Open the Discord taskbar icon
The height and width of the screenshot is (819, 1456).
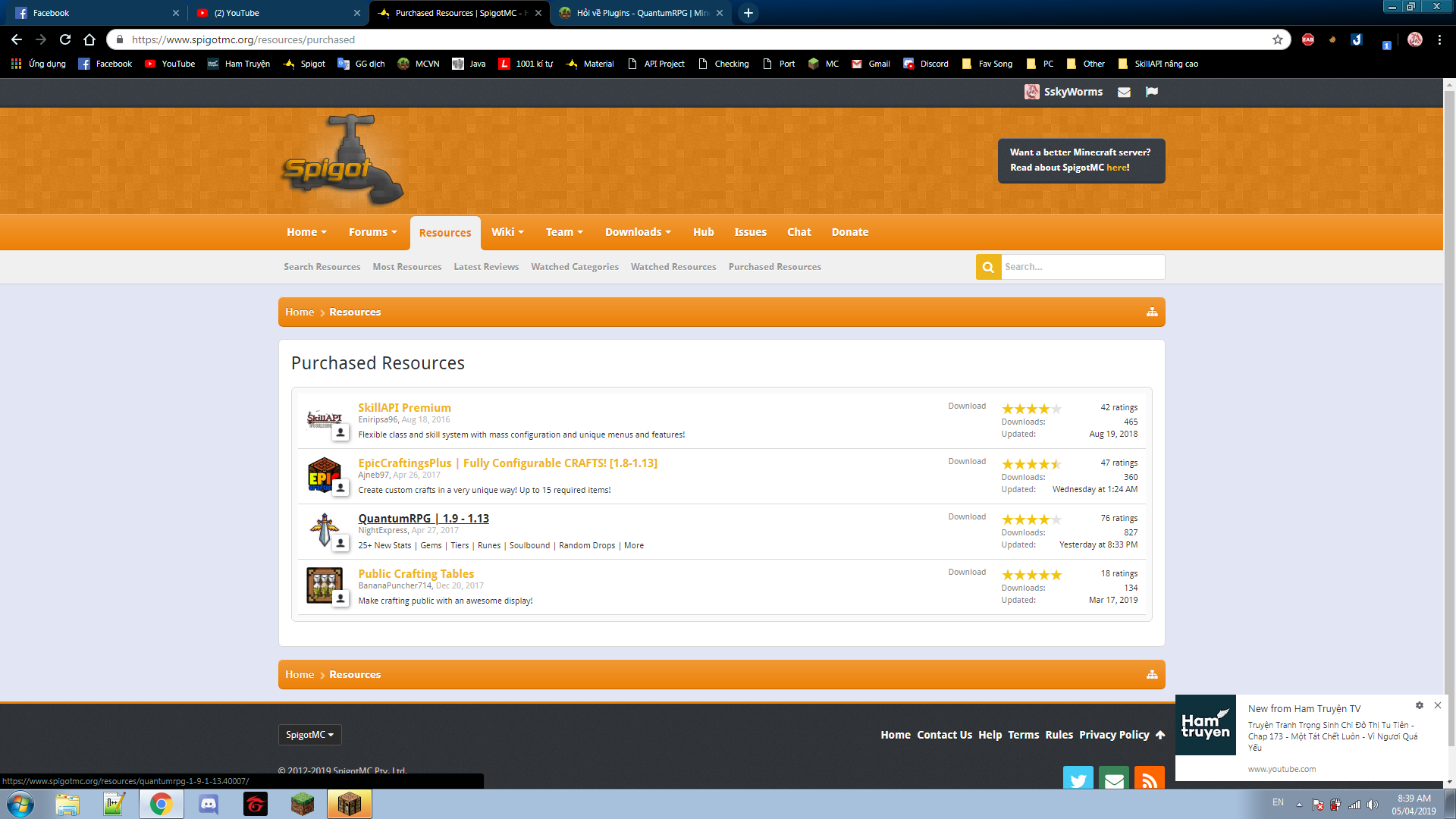pos(208,804)
